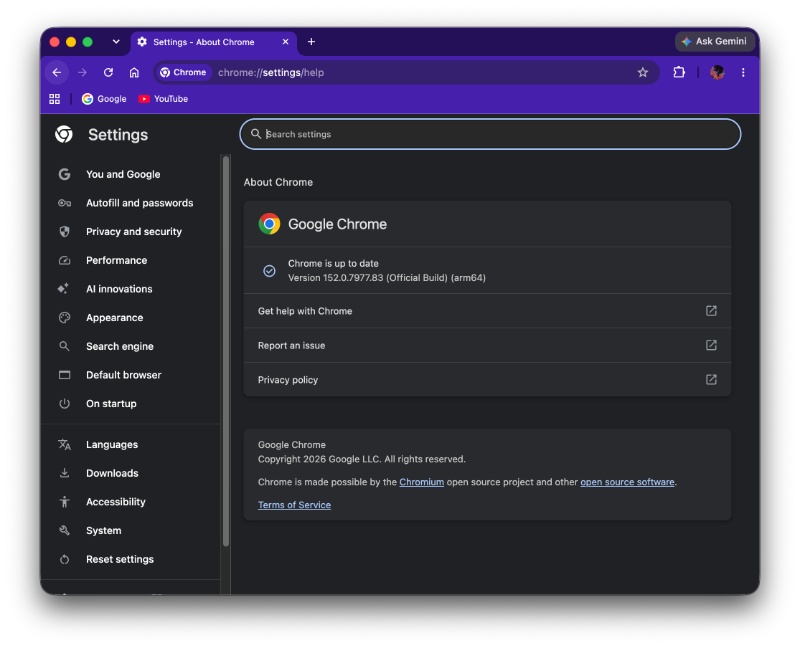
Task: Click the Google Chrome logo in About card
Action: [x=269, y=223]
